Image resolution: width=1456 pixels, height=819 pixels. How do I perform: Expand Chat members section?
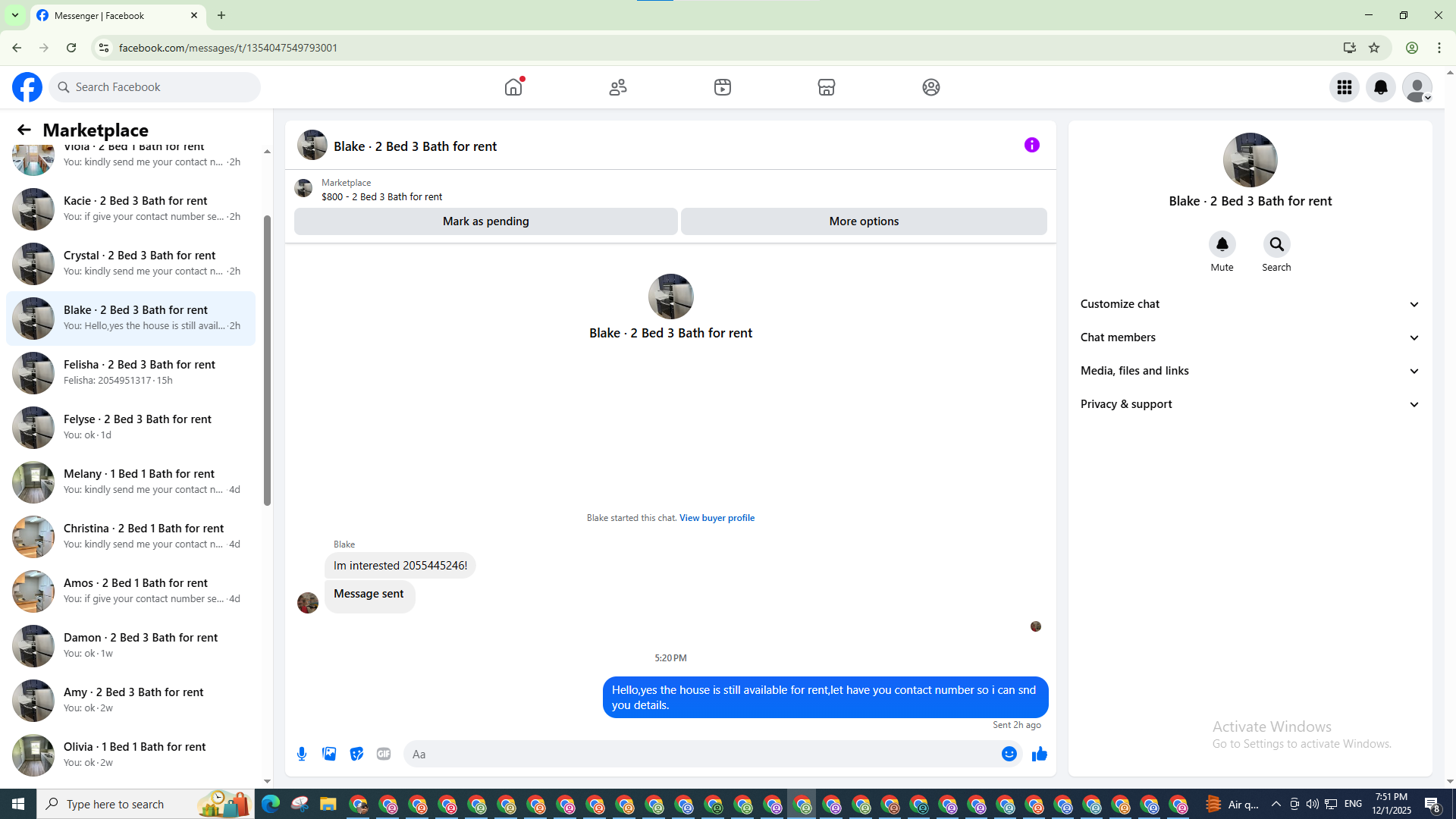tap(1250, 337)
